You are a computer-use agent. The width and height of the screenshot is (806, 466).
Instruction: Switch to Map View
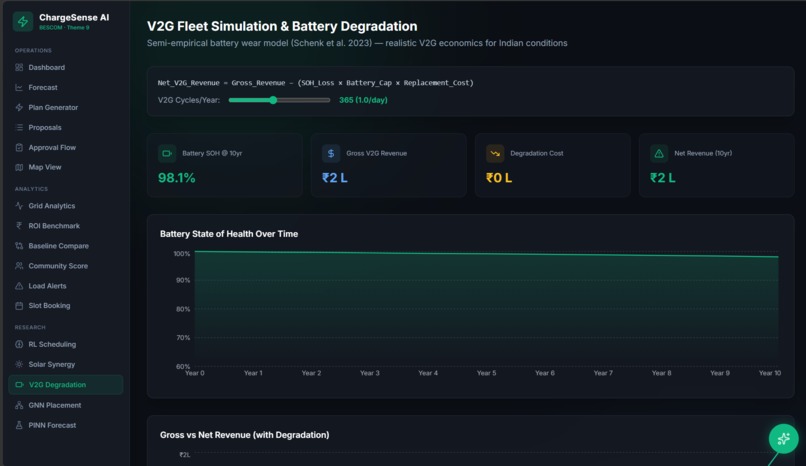tap(66, 167)
